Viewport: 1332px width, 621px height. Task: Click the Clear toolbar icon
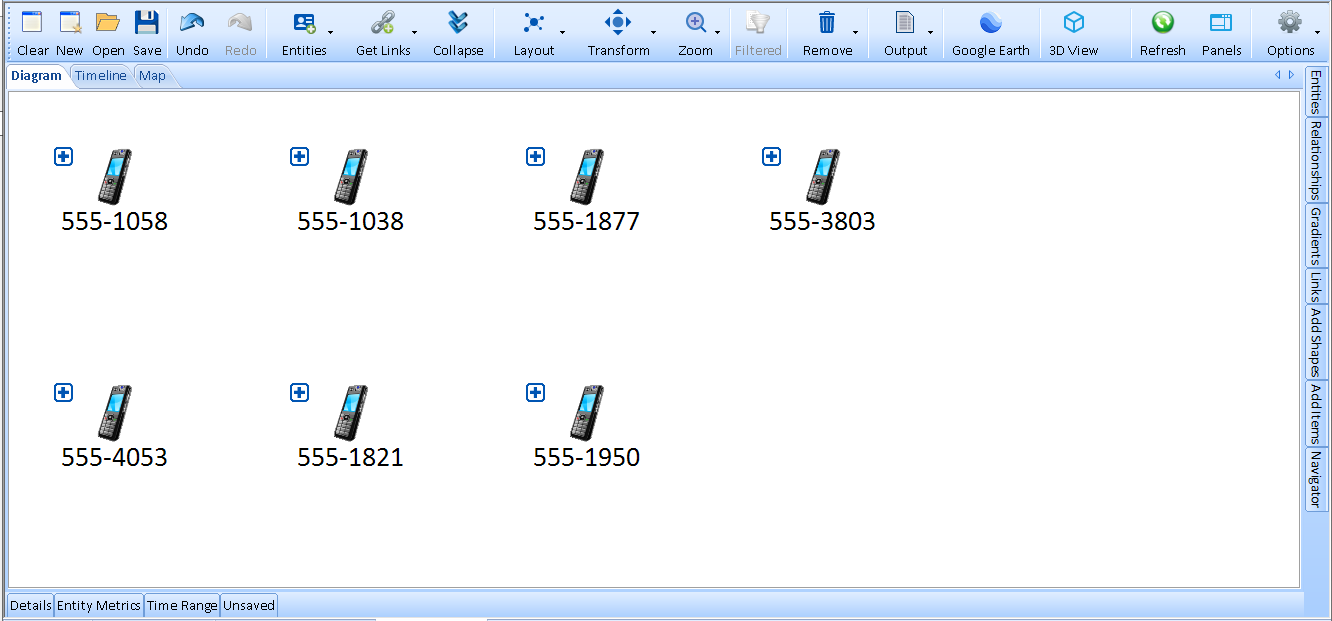32,23
